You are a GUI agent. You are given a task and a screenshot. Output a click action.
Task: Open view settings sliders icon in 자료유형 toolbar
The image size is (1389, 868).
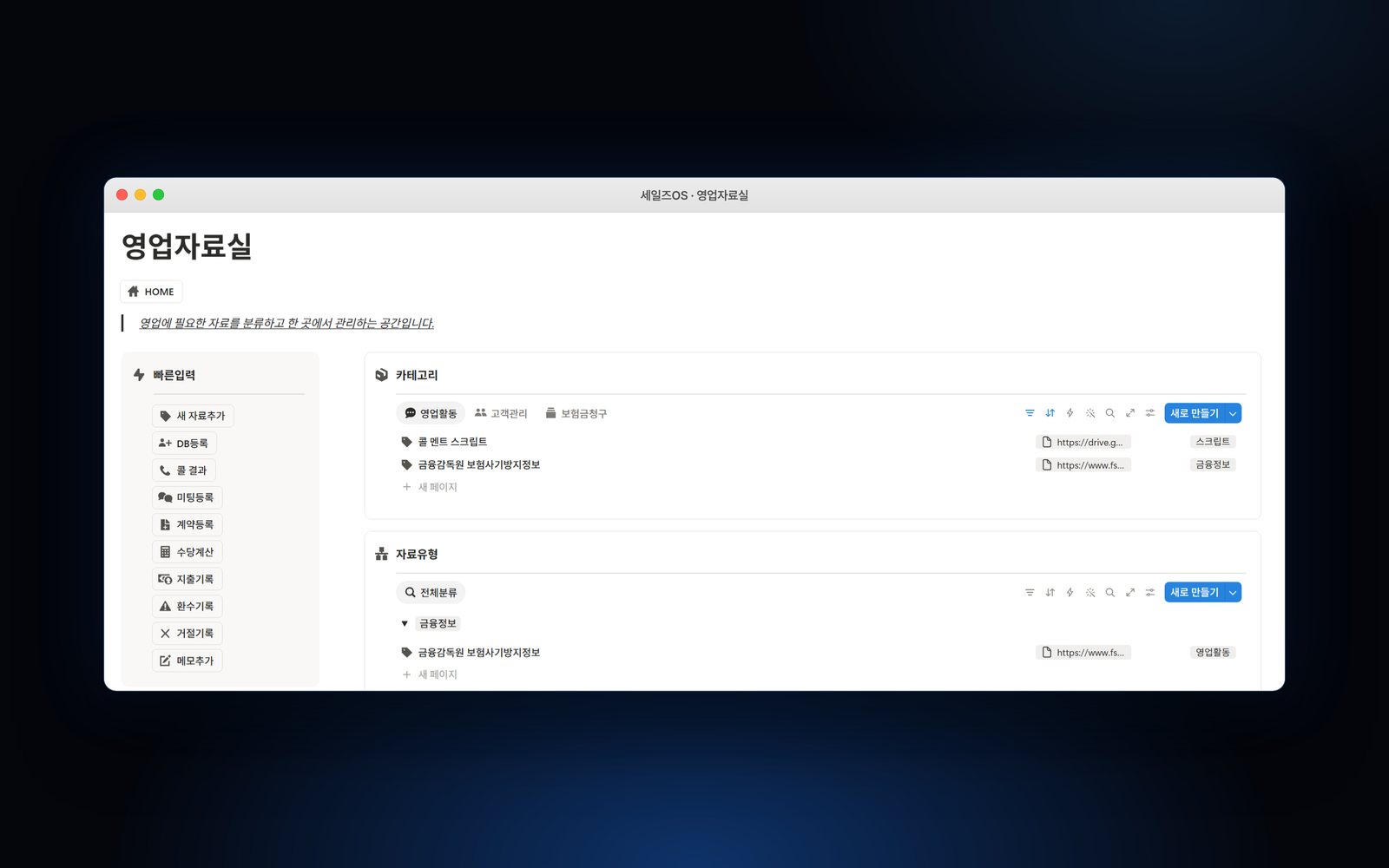[x=1150, y=592]
